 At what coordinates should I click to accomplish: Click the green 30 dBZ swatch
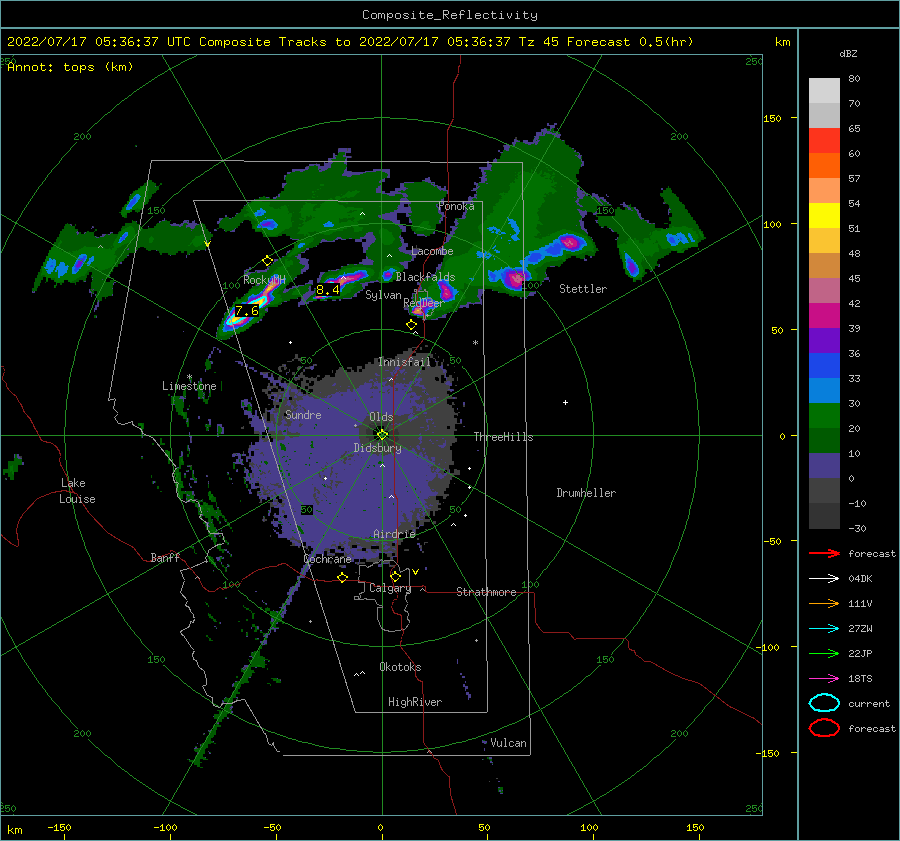(824, 415)
